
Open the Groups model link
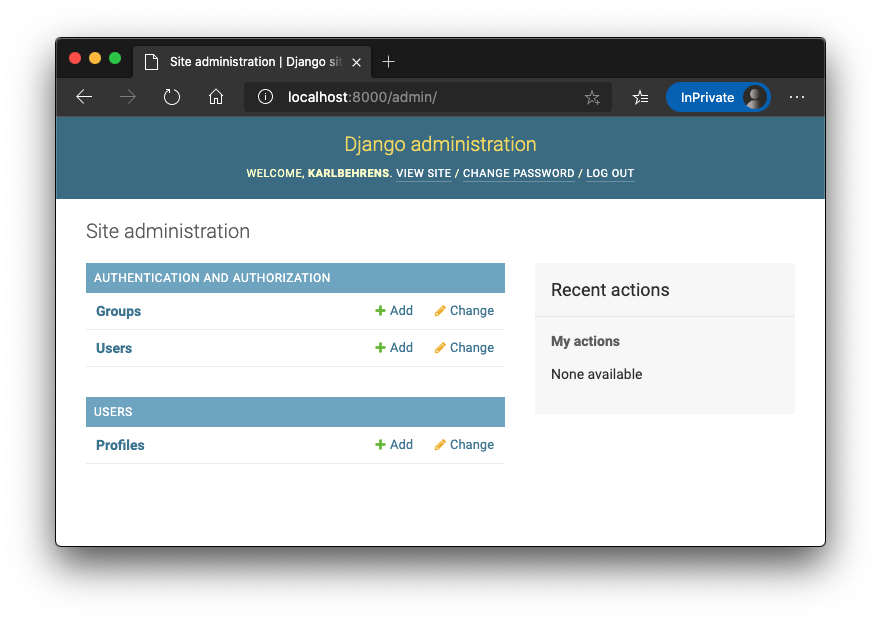point(119,311)
